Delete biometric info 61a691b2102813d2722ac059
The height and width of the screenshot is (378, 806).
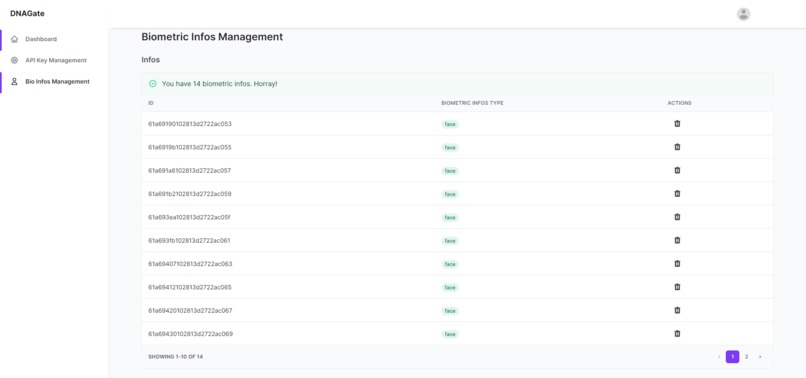coord(677,193)
